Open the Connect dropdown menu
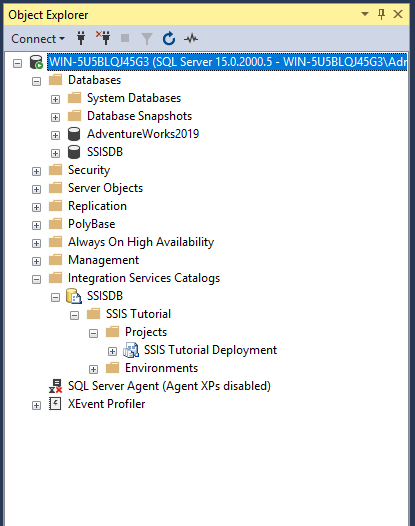Screen dimensions: 415x526 click(x=38, y=39)
